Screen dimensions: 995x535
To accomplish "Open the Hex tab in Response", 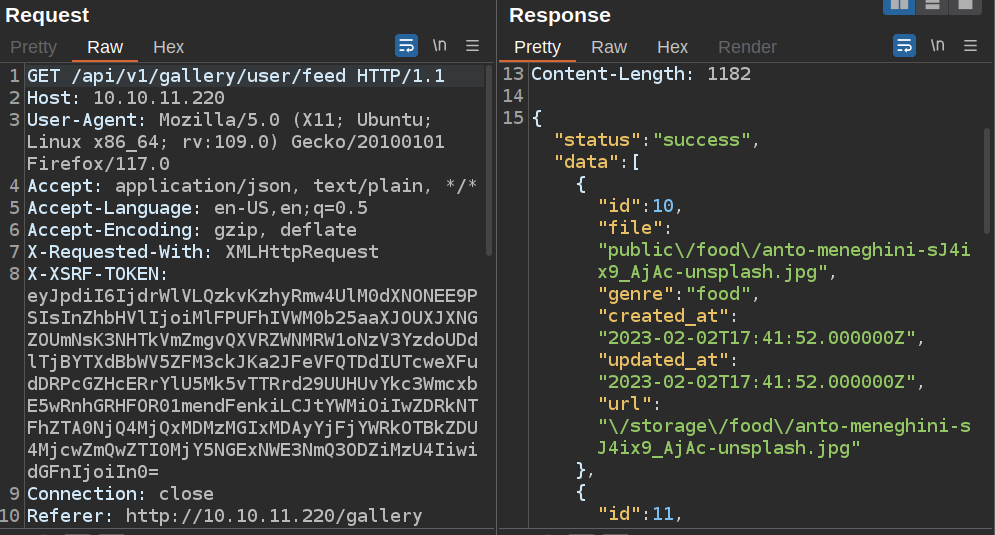I will coord(672,47).
